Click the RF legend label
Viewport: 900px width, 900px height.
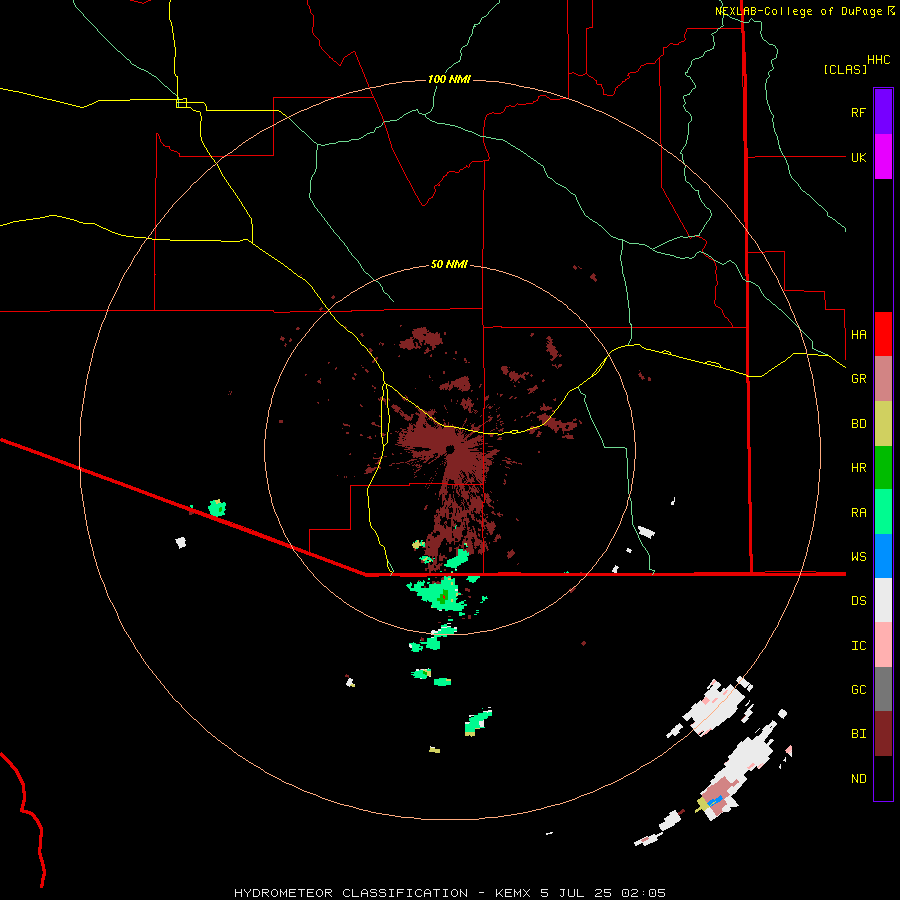coord(858,112)
